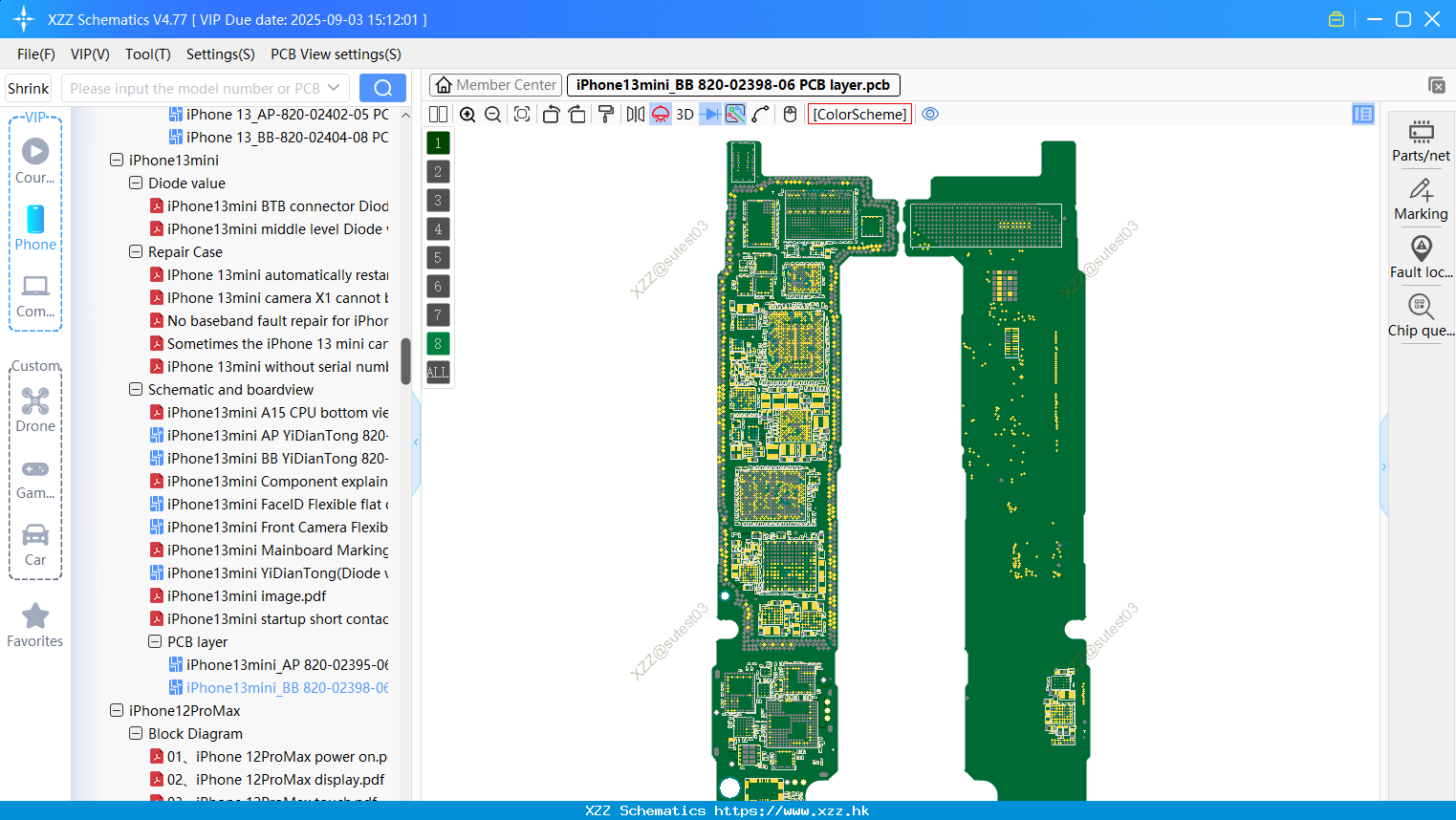This screenshot has height=820, width=1456.
Task: Open the Fault location tool
Action: (x=1421, y=258)
